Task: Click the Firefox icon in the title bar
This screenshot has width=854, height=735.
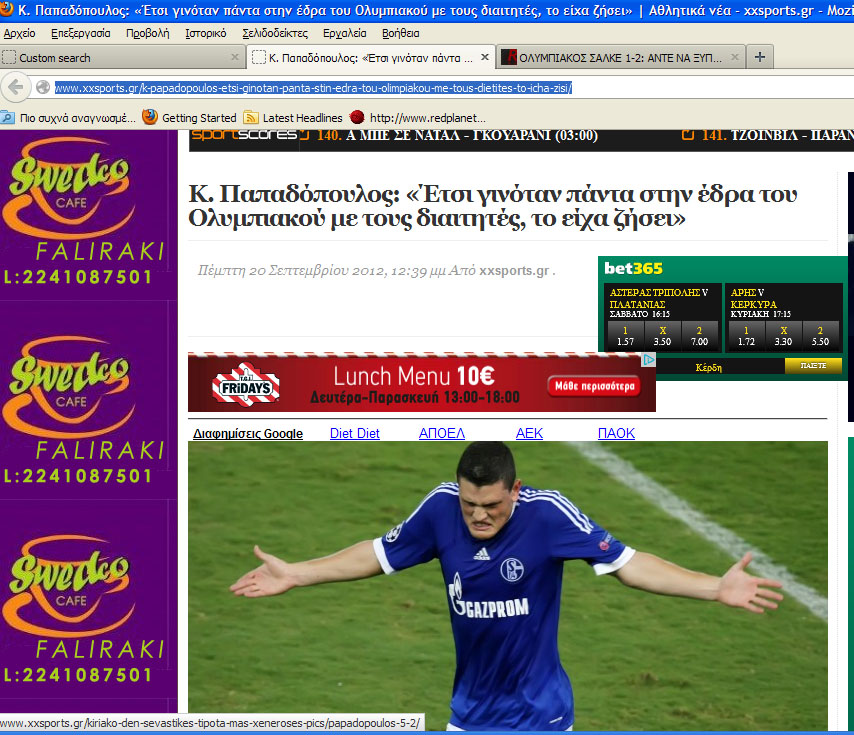Action: [7, 9]
